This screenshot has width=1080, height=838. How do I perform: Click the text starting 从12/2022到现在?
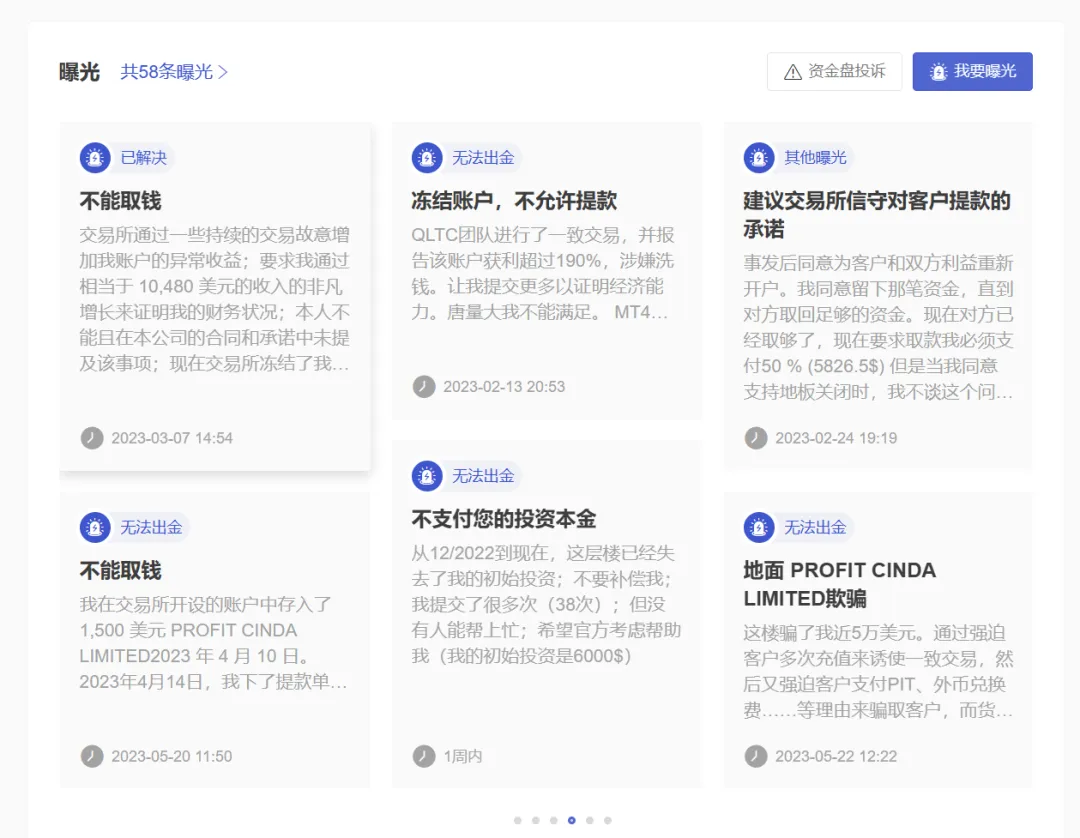click(x=546, y=605)
